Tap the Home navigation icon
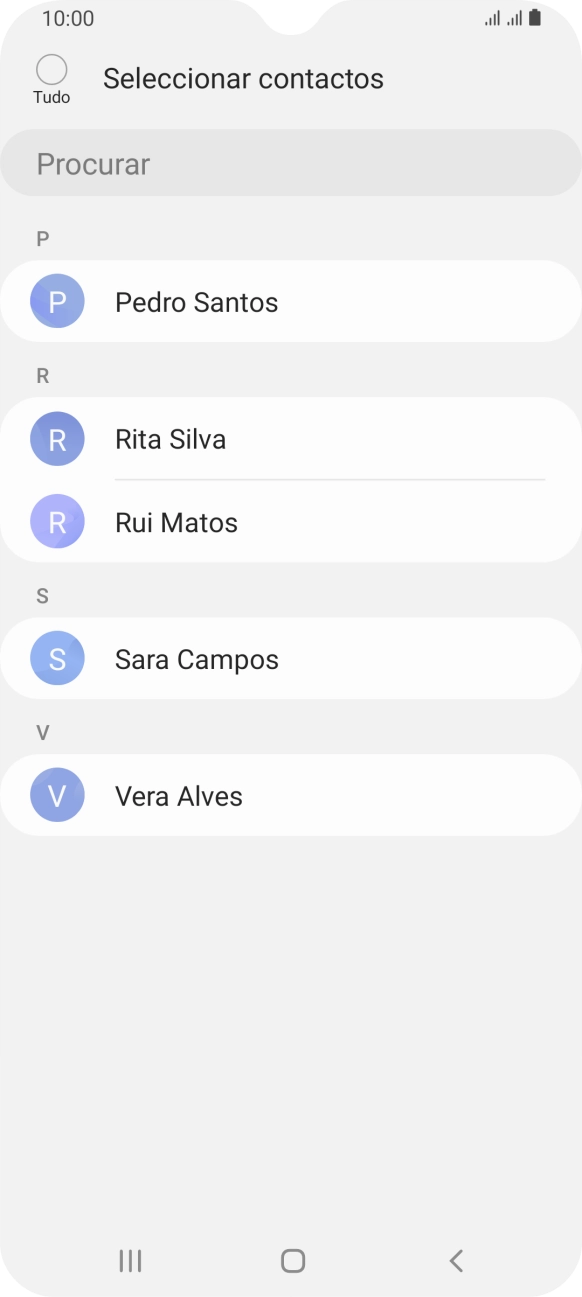 291,1261
